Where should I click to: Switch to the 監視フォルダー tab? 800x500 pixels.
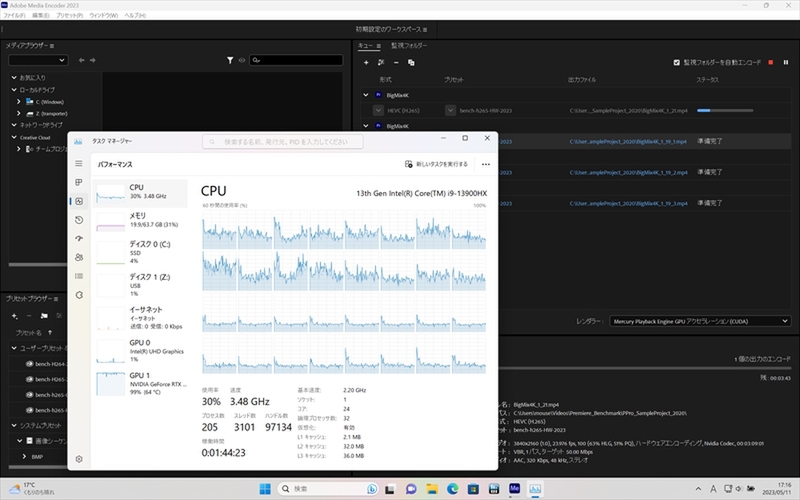(x=410, y=45)
